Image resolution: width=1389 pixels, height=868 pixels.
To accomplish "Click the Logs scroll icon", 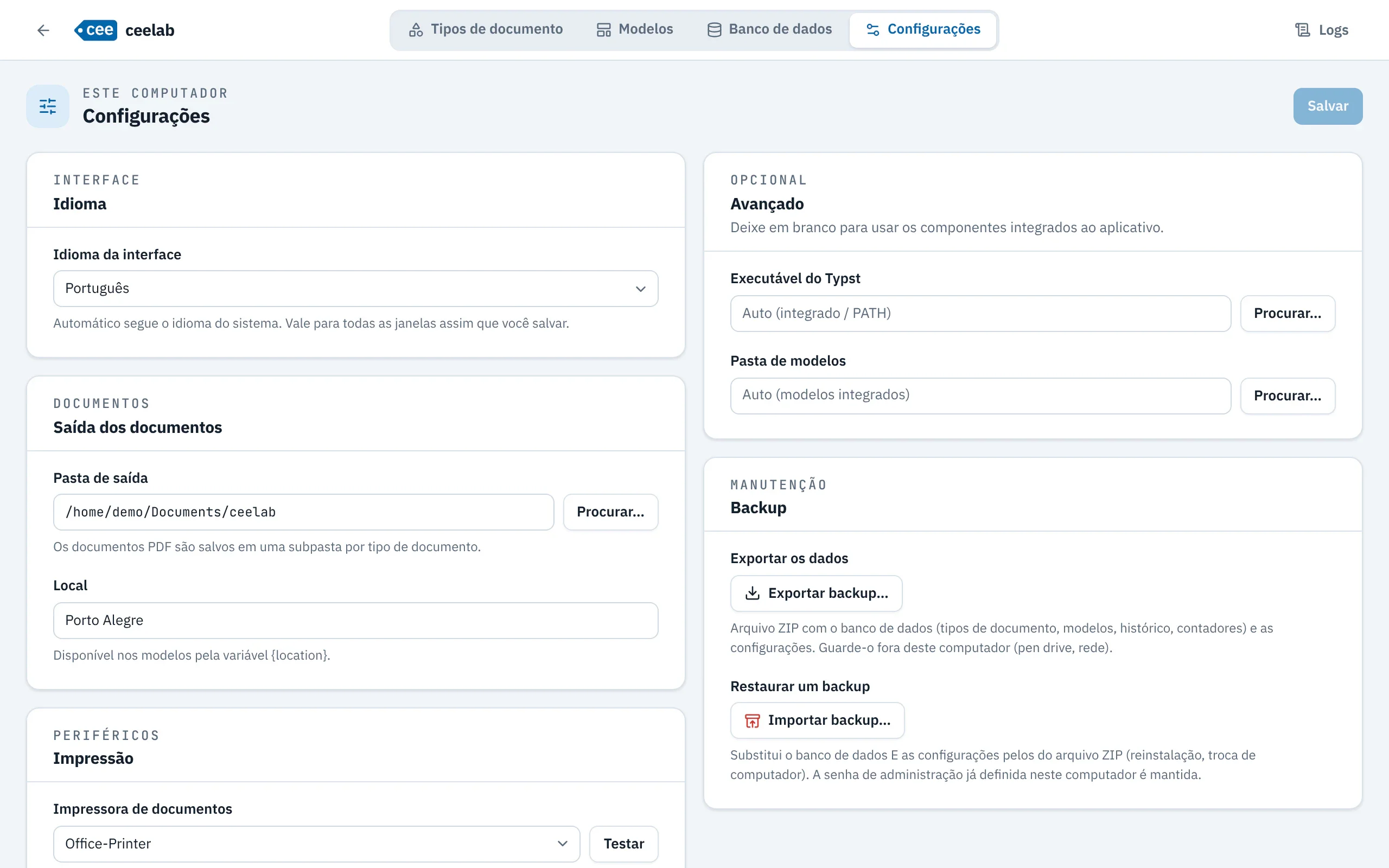I will click(x=1302, y=30).
